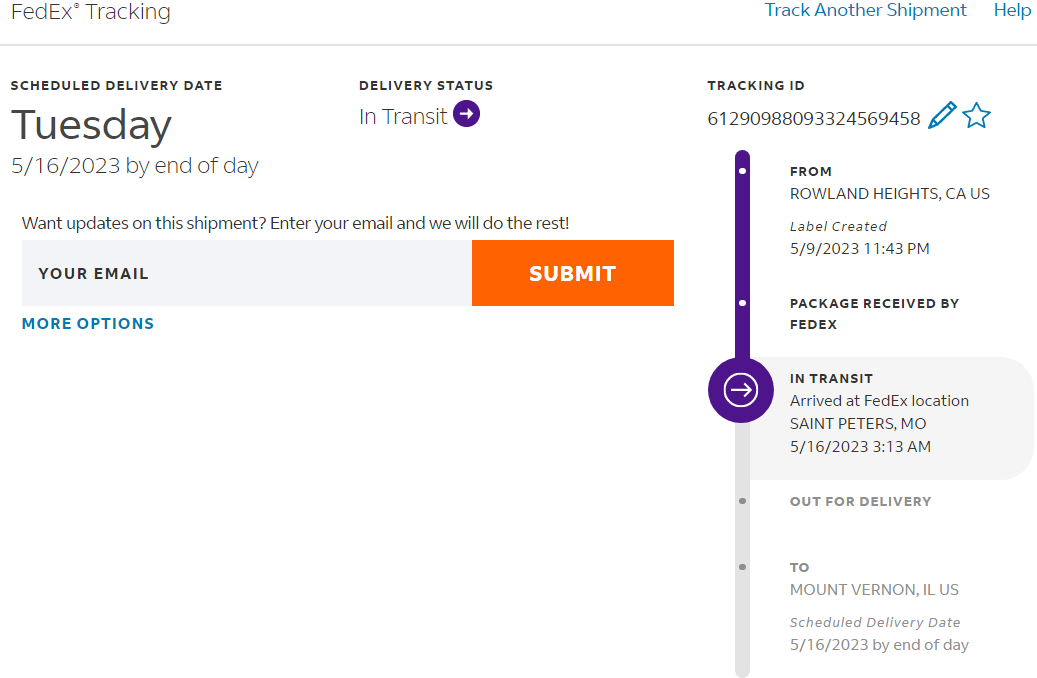Open the Track Another Shipment link
Image resolution: width=1037 pixels, height=678 pixels.
point(865,11)
